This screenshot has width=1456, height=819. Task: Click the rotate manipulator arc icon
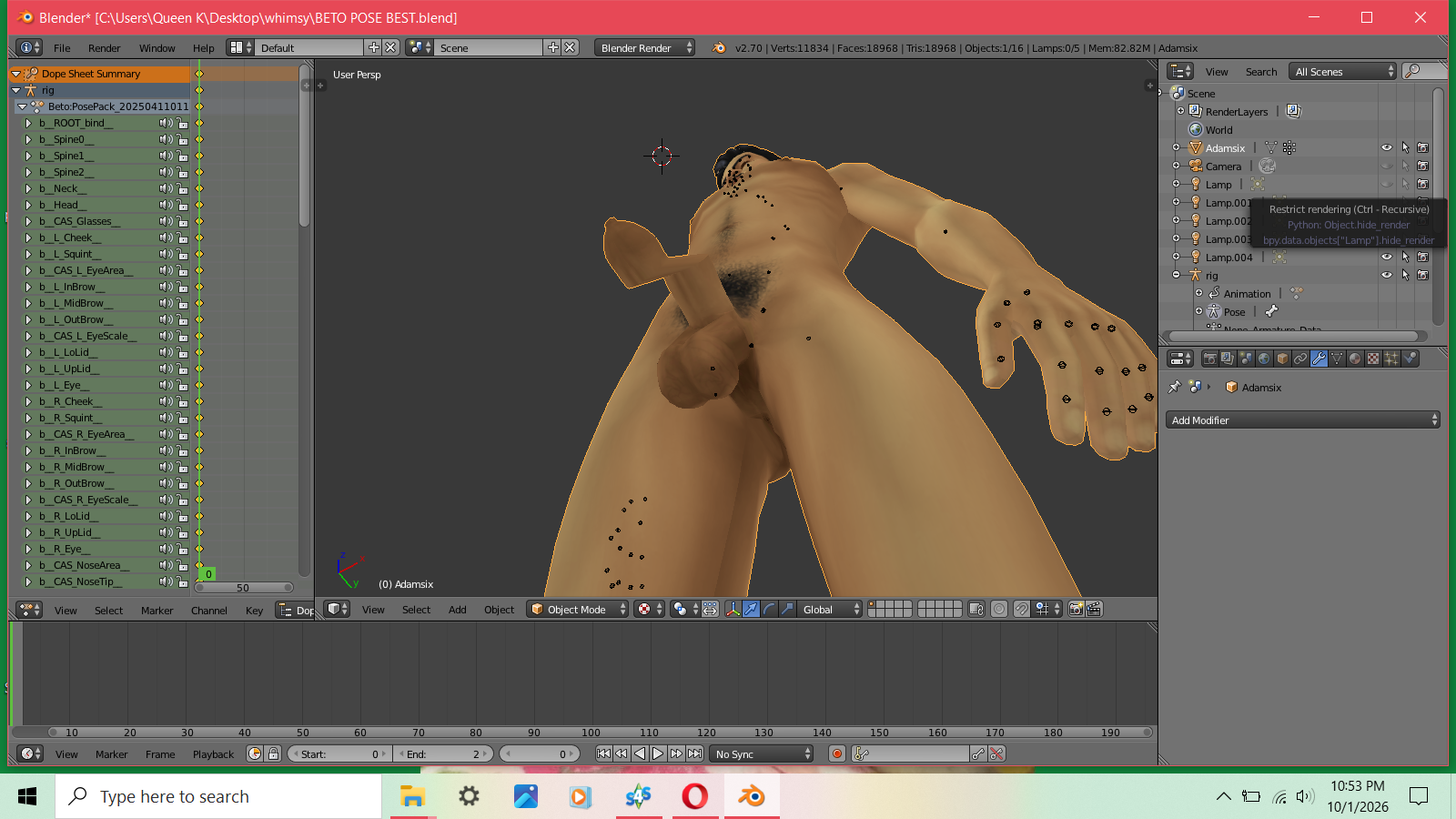pos(769,609)
